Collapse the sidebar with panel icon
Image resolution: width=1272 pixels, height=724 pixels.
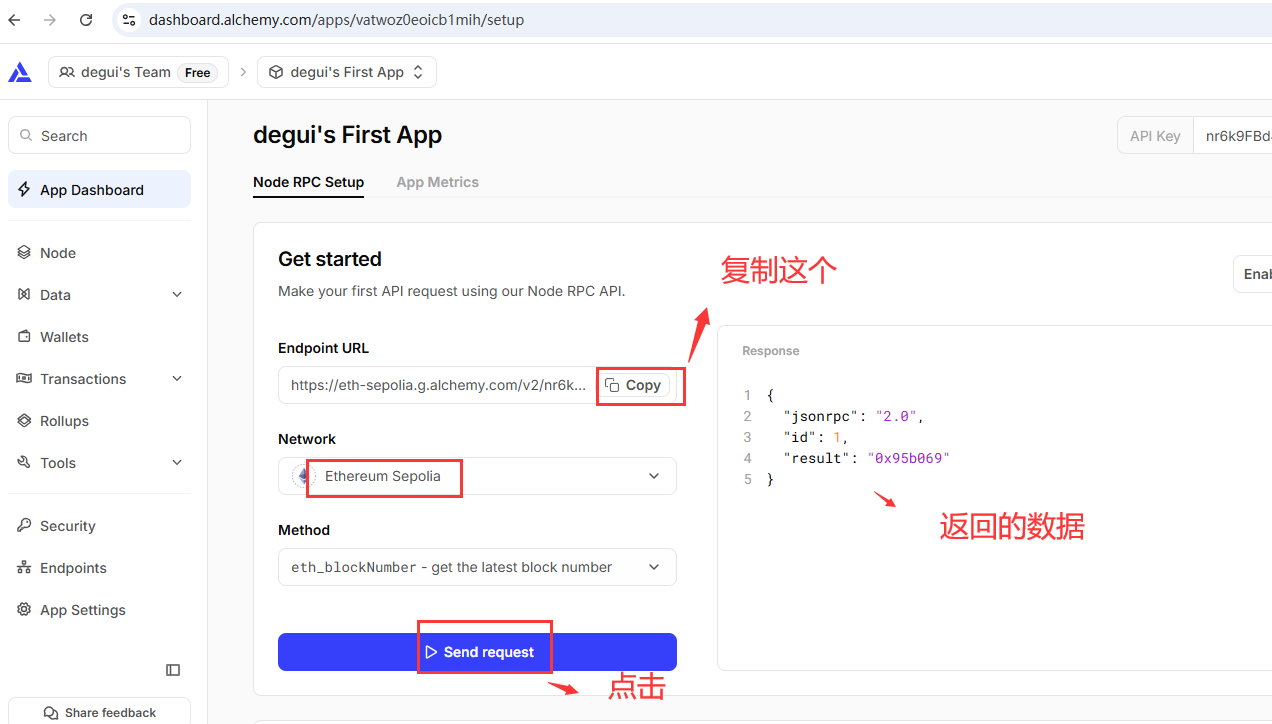173,670
